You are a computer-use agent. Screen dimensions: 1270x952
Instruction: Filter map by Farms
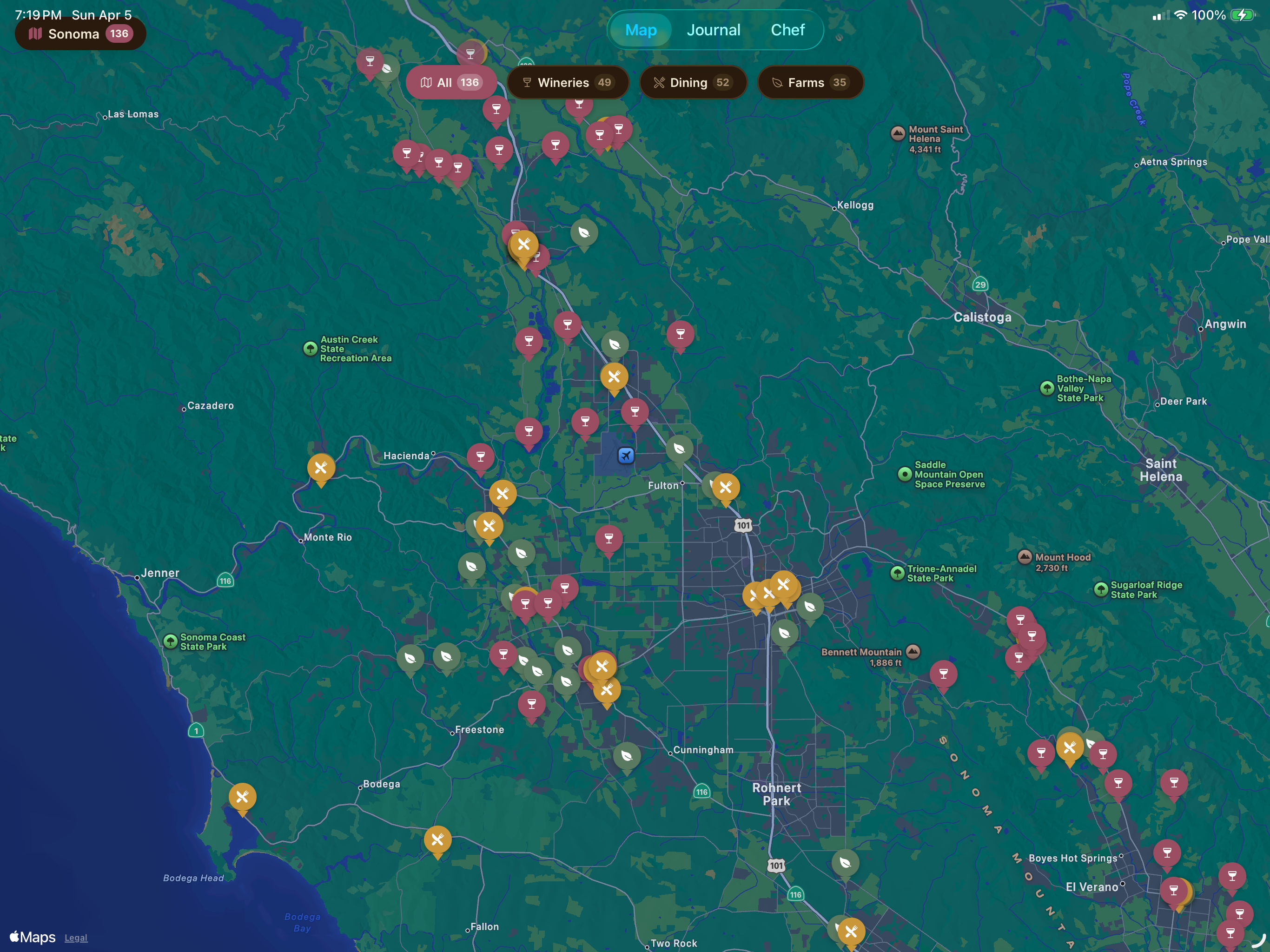(x=810, y=83)
